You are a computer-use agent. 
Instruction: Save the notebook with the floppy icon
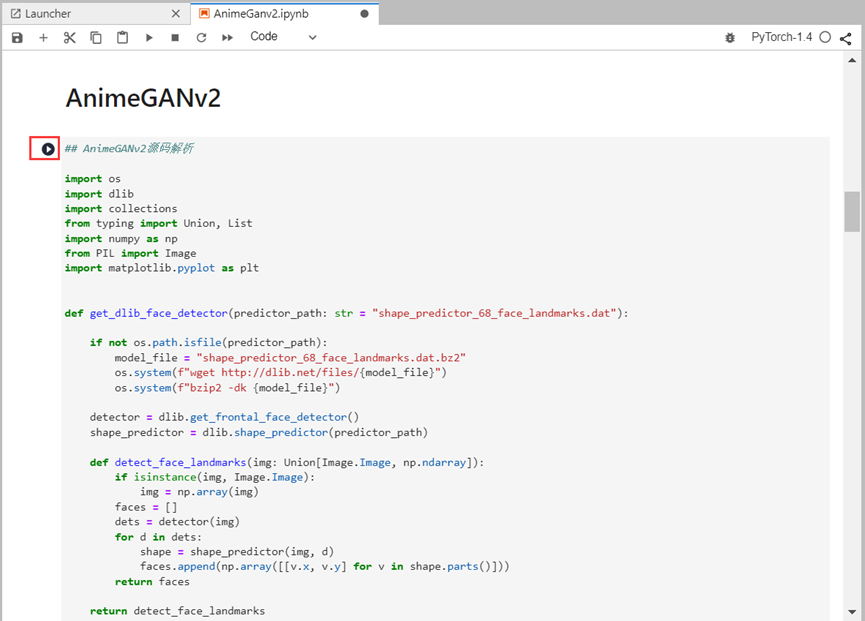coord(17,38)
